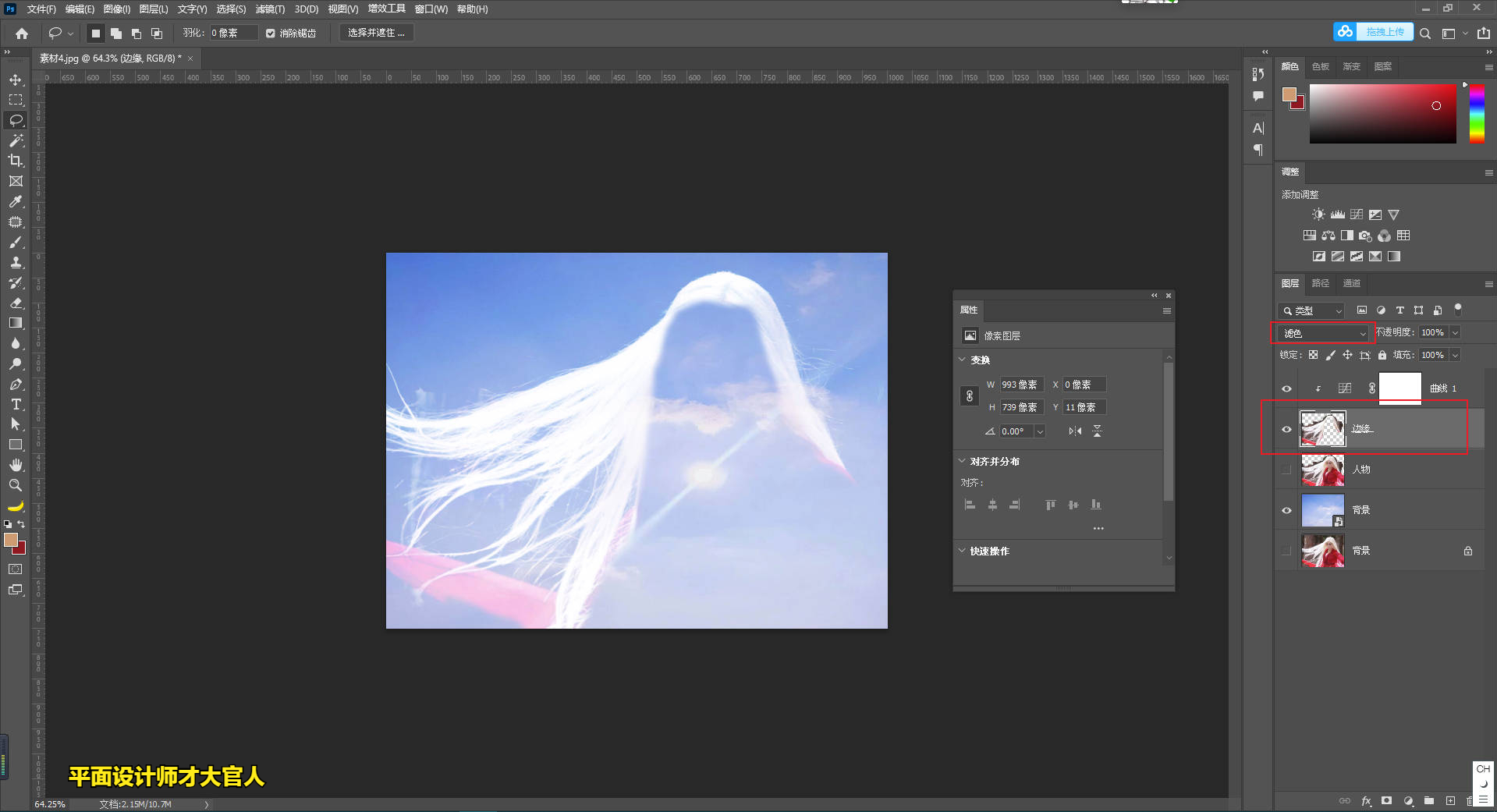Select the Rectangular Marquee tool
Image resolution: width=1497 pixels, height=812 pixels.
[x=16, y=100]
